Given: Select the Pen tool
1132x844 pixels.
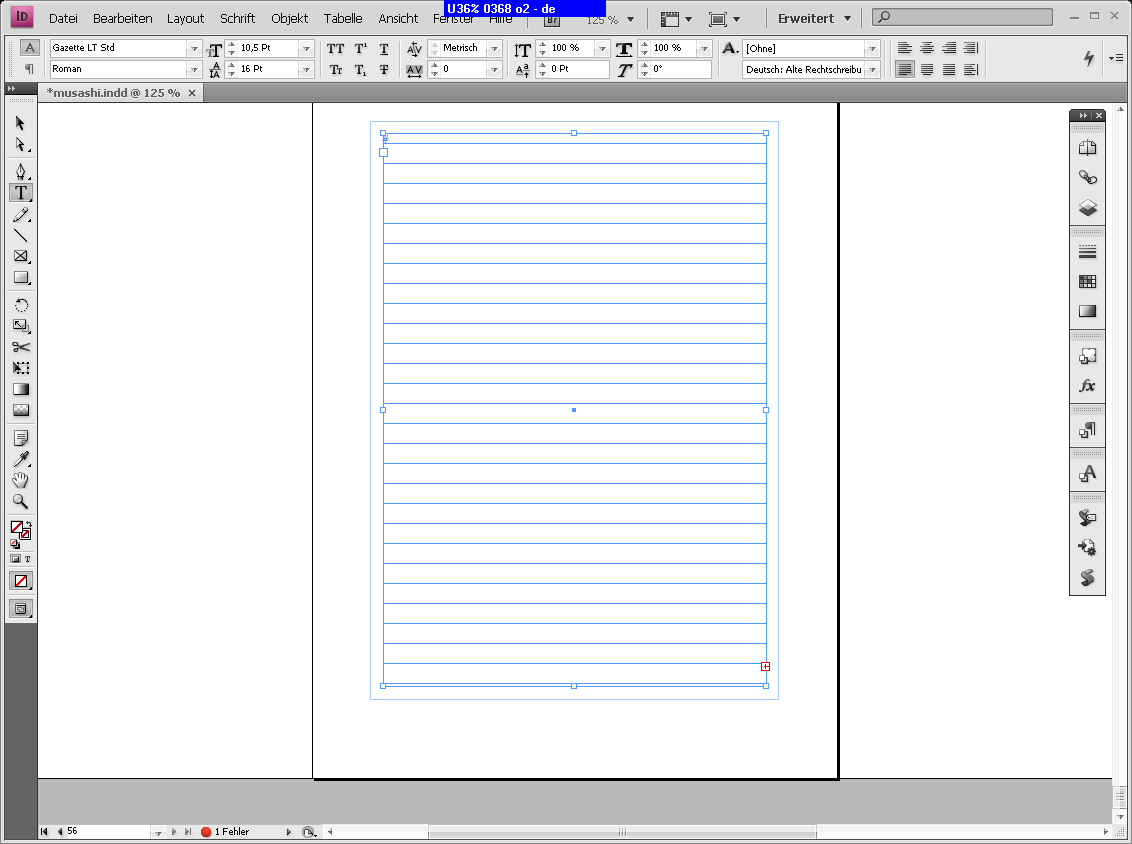Looking at the screenshot, I should tap(20, 172).
